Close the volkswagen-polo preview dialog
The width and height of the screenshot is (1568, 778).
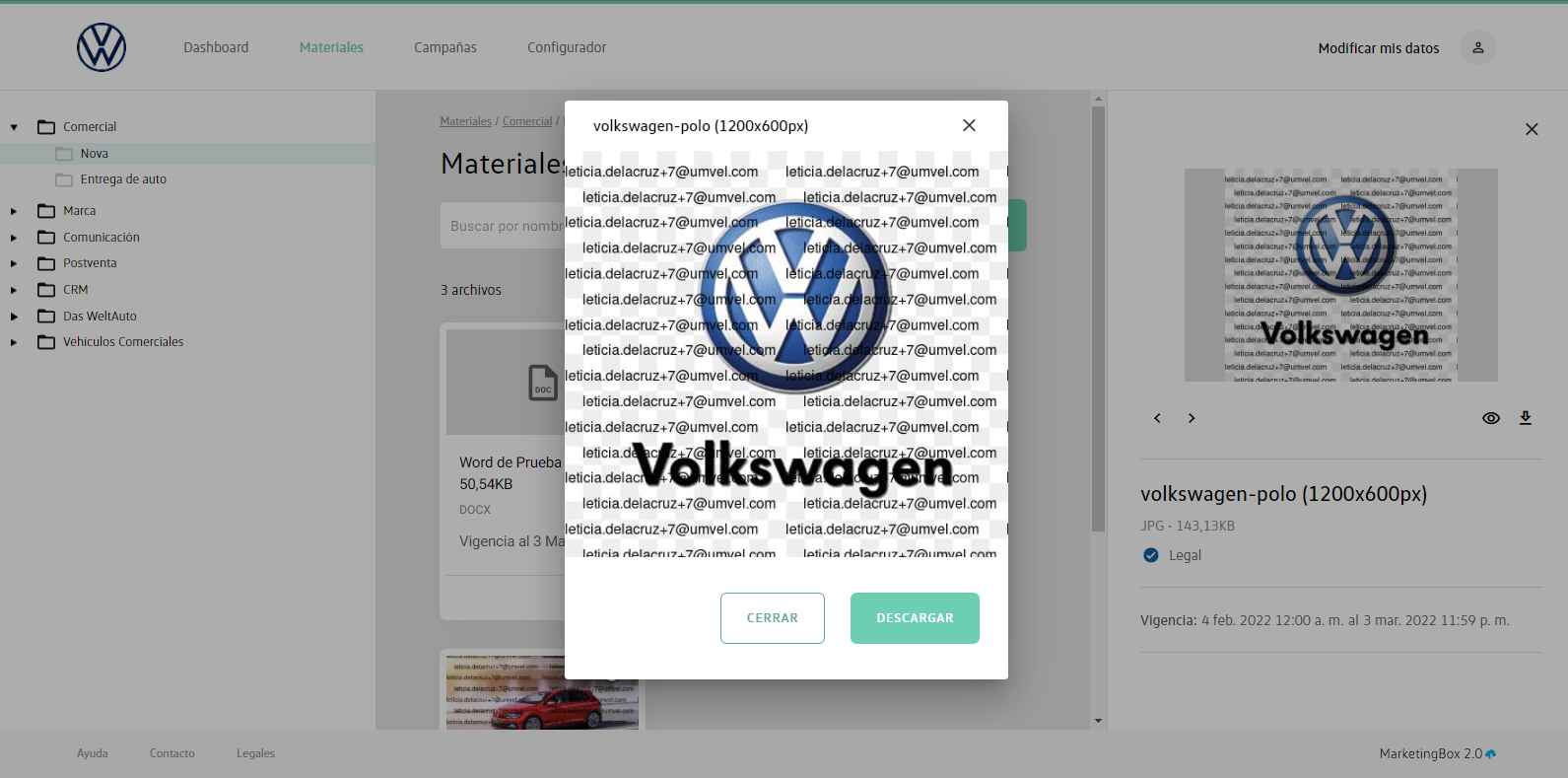pyautogui.click(x=969, y=125)
